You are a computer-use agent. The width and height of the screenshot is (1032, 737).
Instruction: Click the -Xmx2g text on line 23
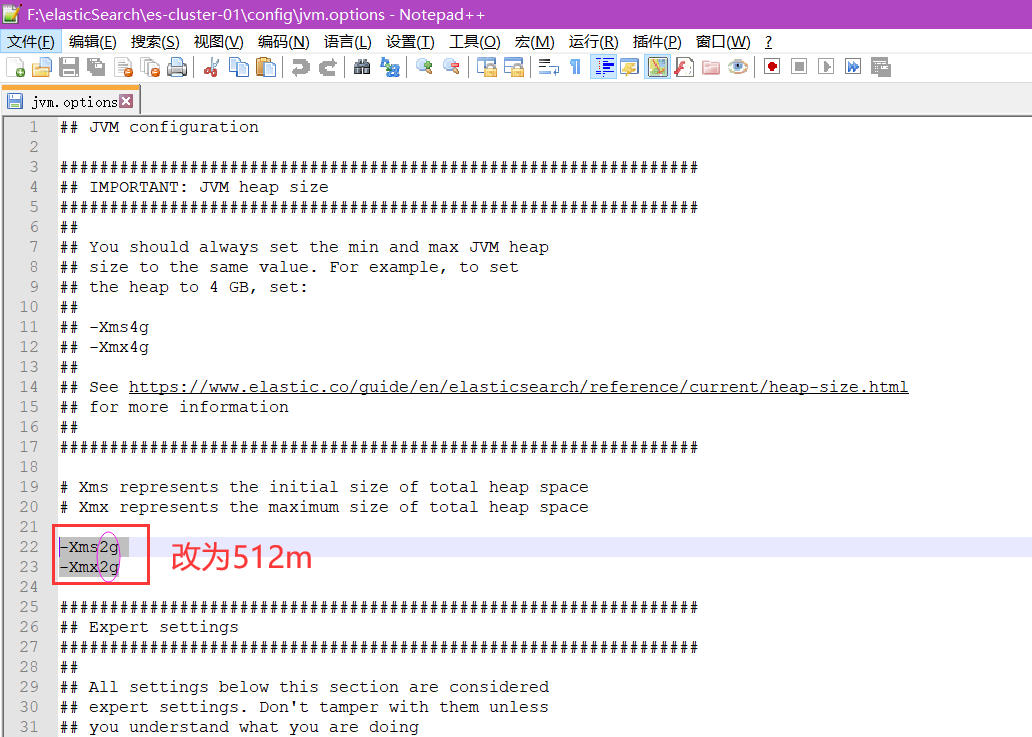(x=90, y=567)
